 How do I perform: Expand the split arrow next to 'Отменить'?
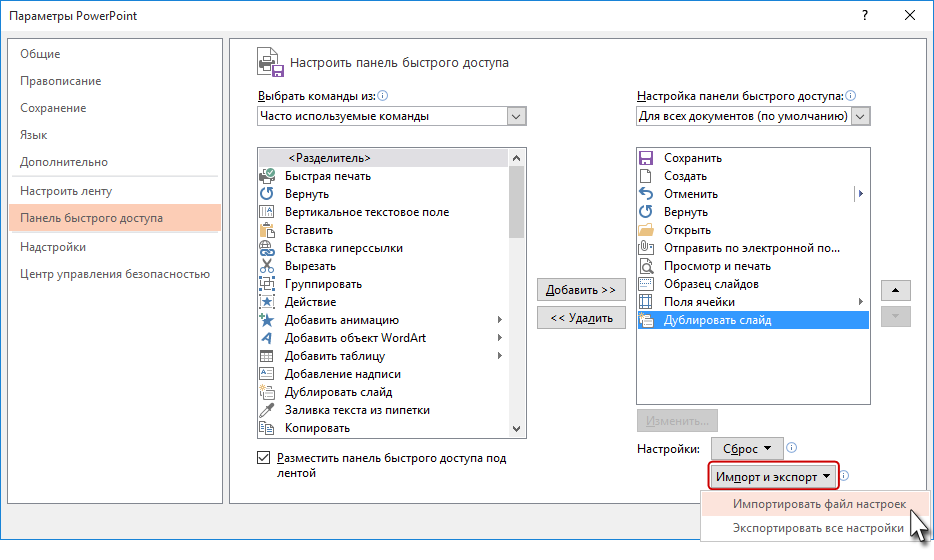[x=861, y=194]
